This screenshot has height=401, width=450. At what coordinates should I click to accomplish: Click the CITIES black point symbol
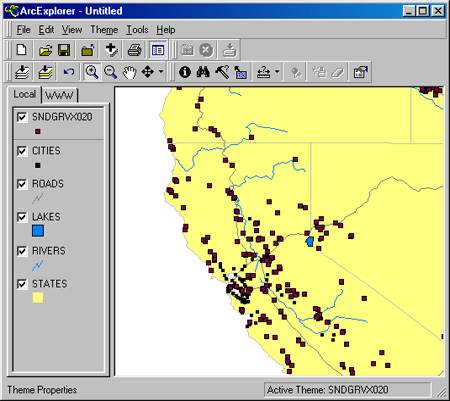[x=38, y=165]
